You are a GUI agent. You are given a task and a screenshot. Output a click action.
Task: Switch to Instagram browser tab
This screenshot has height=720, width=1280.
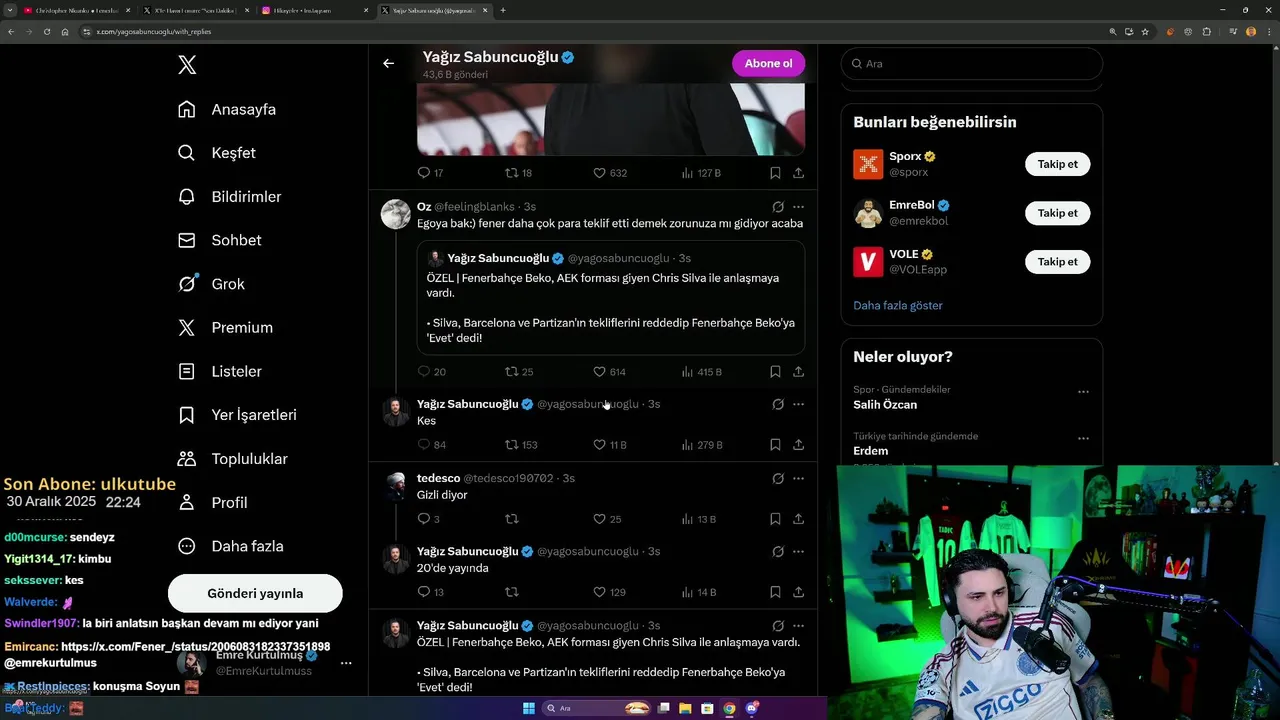pyautogui.click(x=314, y=10)
